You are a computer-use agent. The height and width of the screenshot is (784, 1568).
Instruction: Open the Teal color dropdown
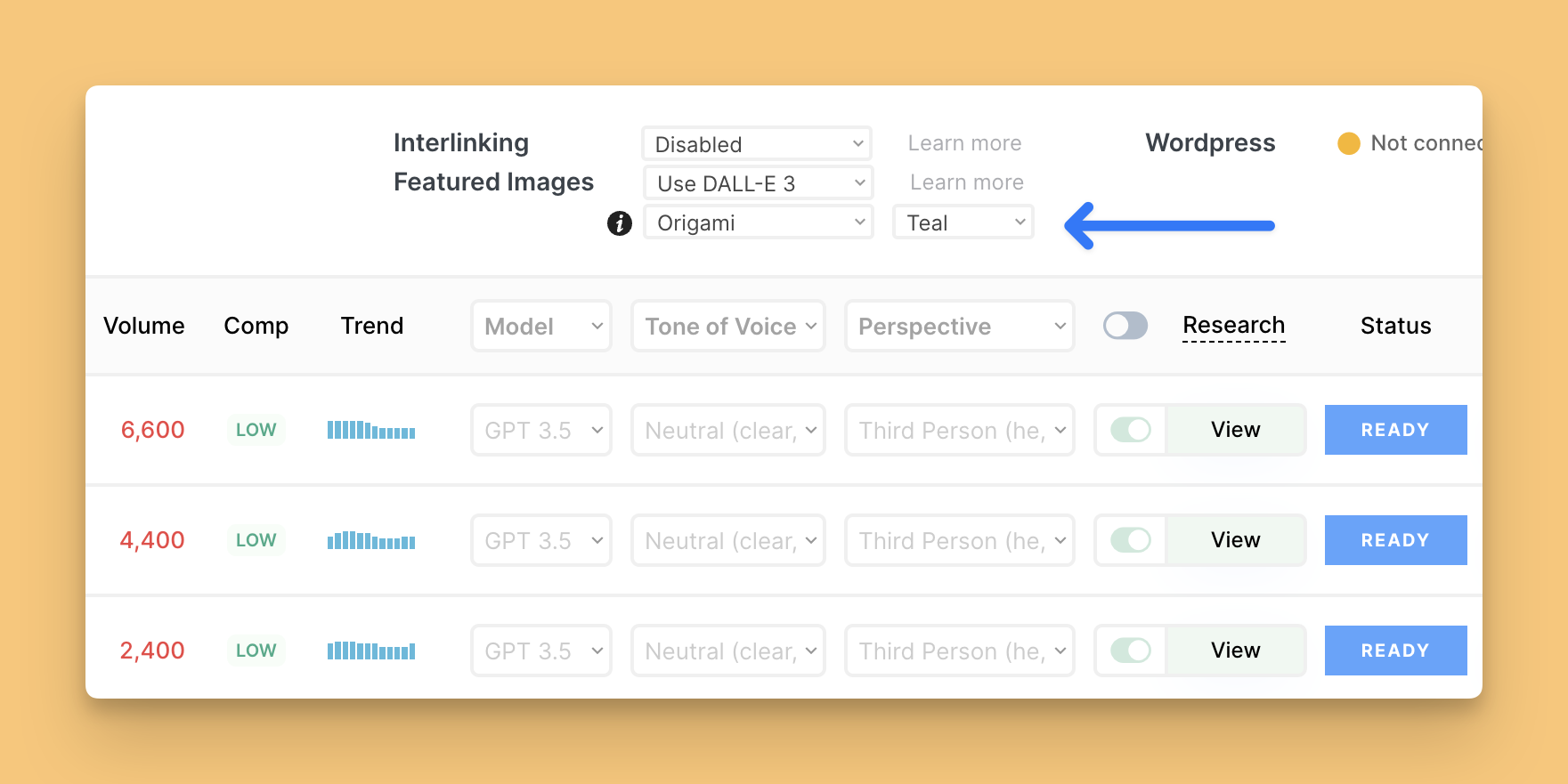(963, 222)
